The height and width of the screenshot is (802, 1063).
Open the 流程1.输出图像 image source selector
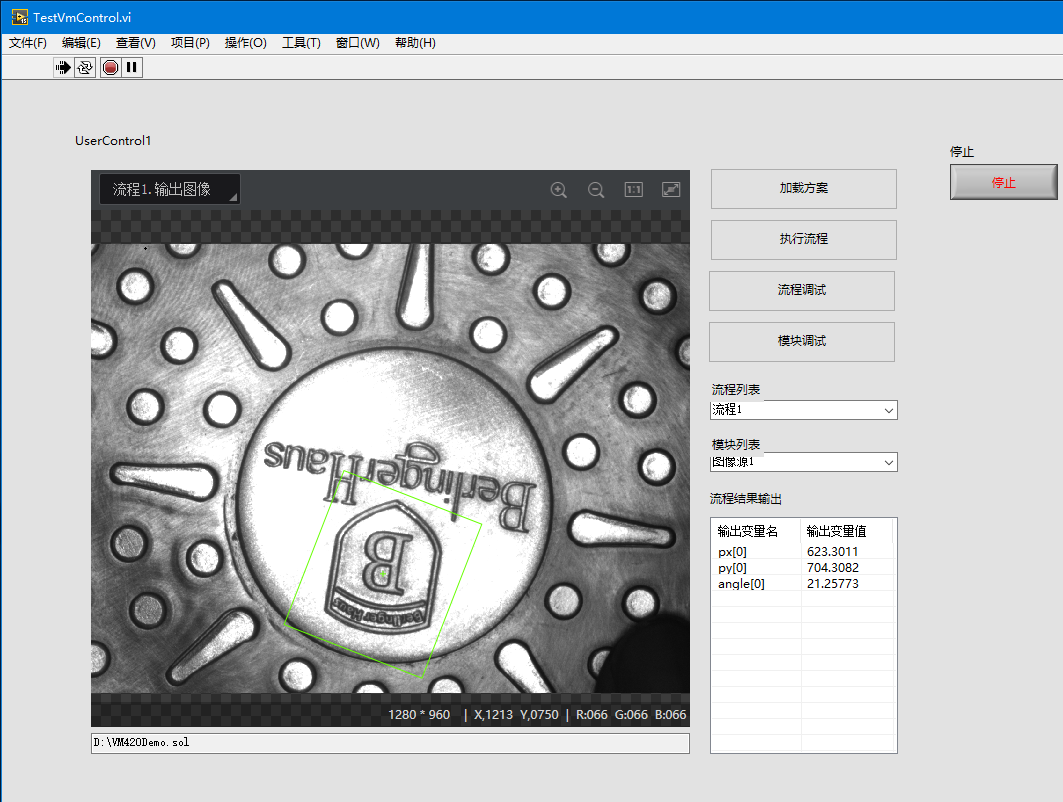[168, 188]
